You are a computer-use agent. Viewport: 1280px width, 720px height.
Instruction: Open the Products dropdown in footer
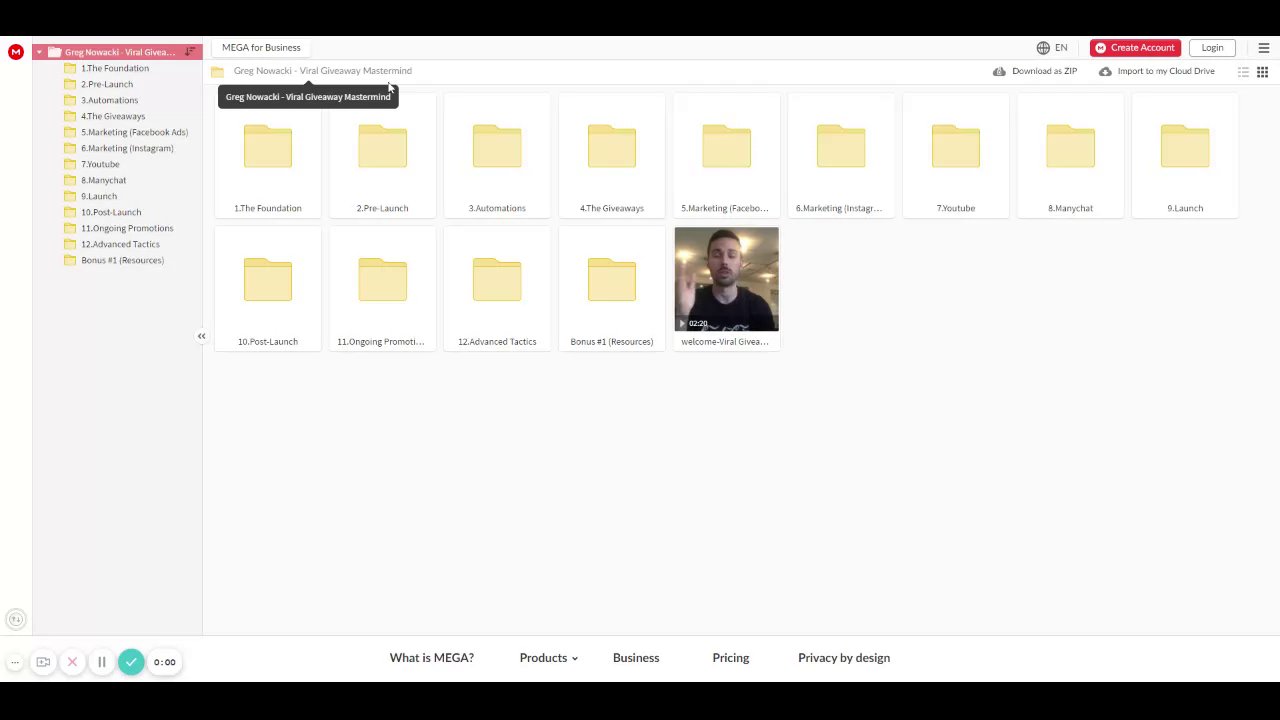(548, 658)
